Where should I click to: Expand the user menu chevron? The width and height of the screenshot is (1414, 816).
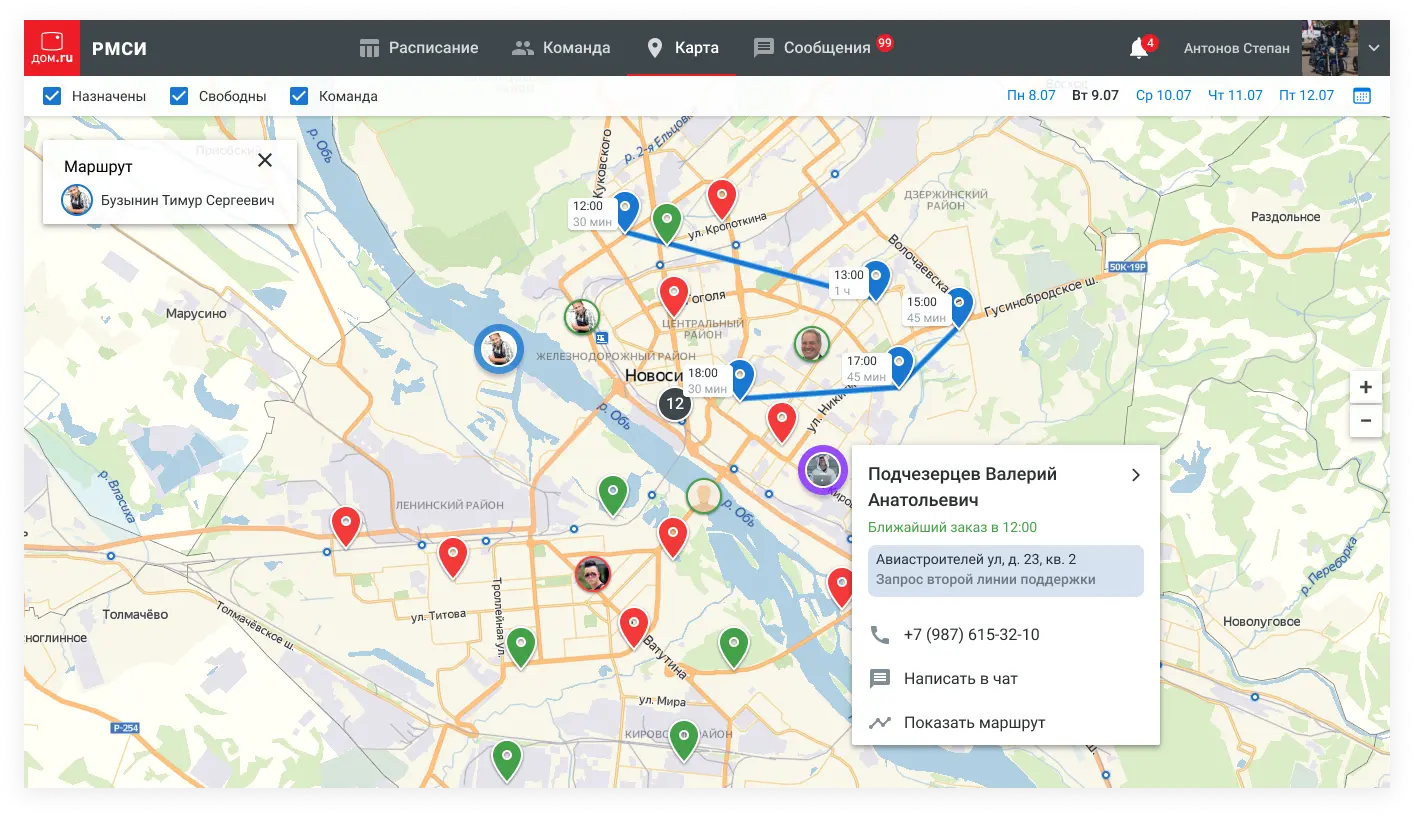pyautogui.click(x=1373, y=48)
